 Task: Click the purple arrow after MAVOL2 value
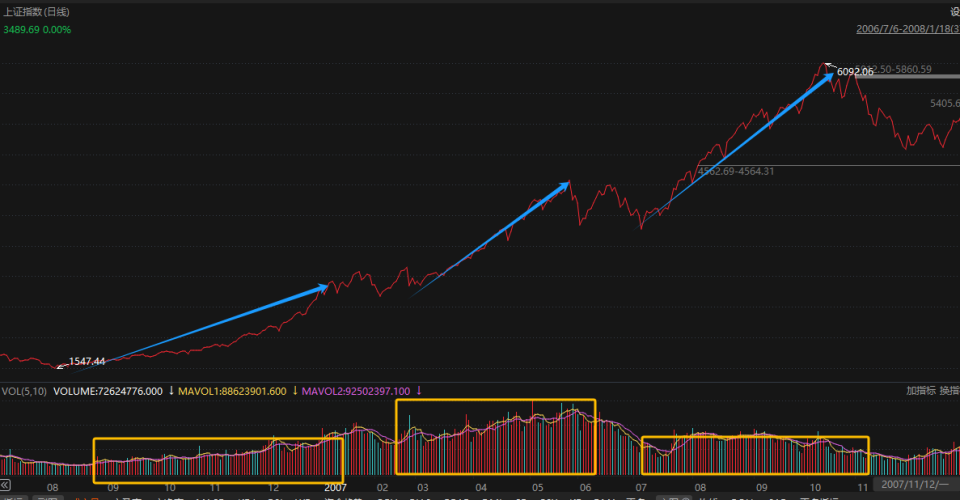tap(419, 390)
